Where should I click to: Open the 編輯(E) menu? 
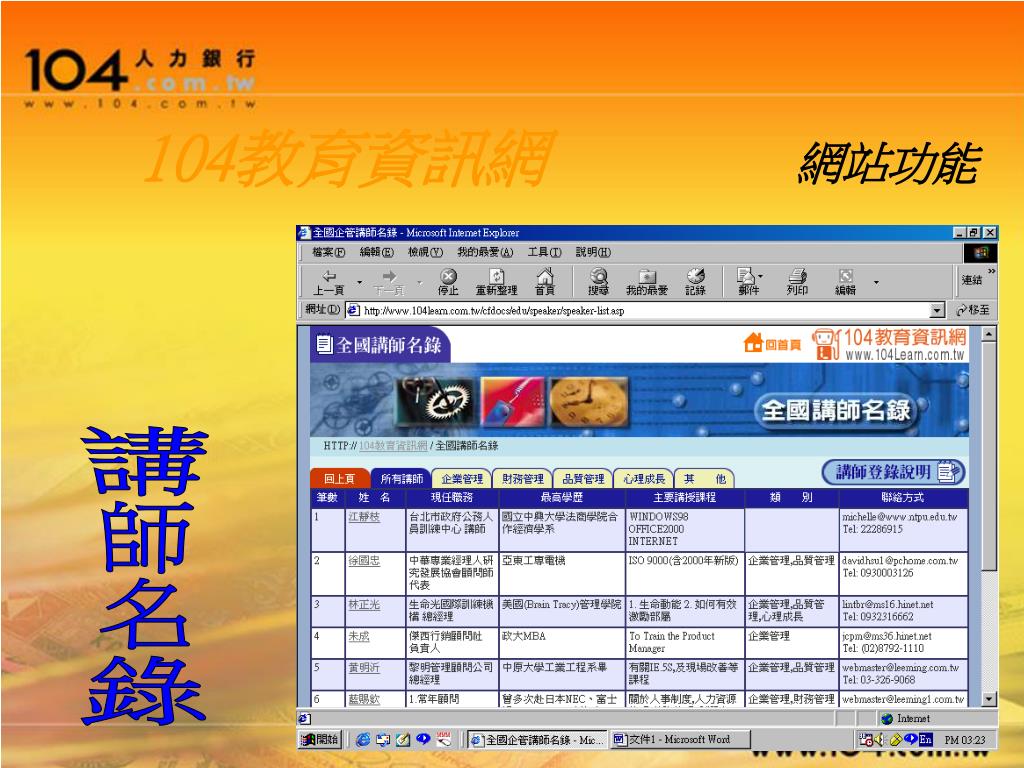point(377,252)
